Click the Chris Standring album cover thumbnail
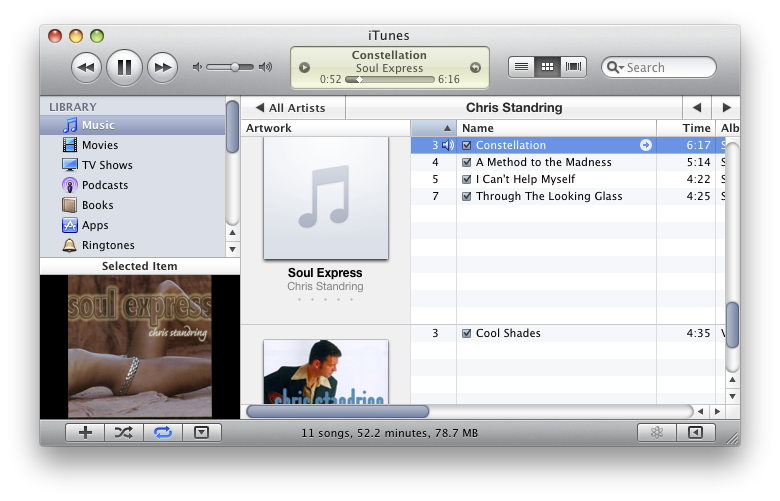The image size is (780, 501). [326, 372]
